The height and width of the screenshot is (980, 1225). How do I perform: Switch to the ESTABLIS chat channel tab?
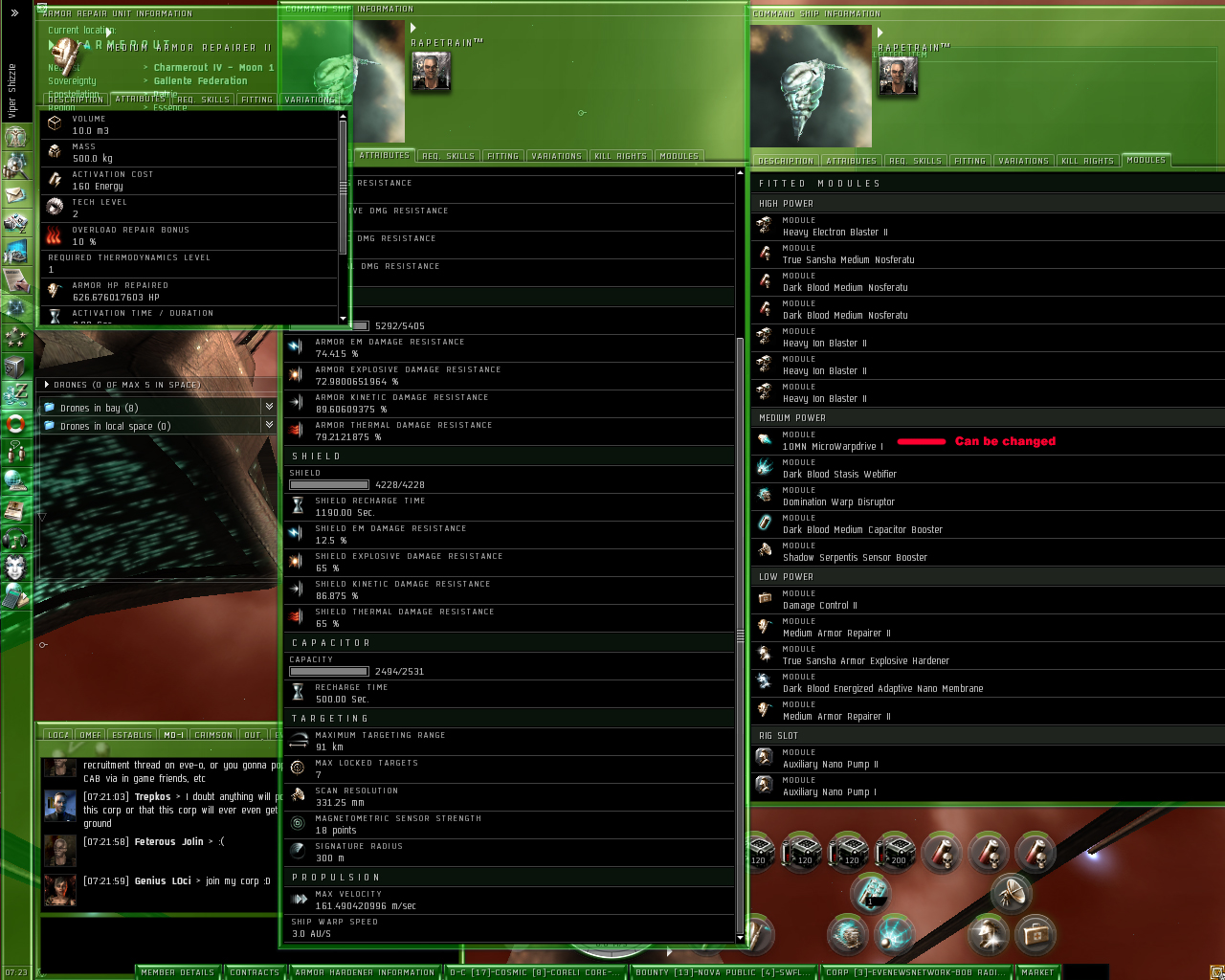[x=132, y=735]
